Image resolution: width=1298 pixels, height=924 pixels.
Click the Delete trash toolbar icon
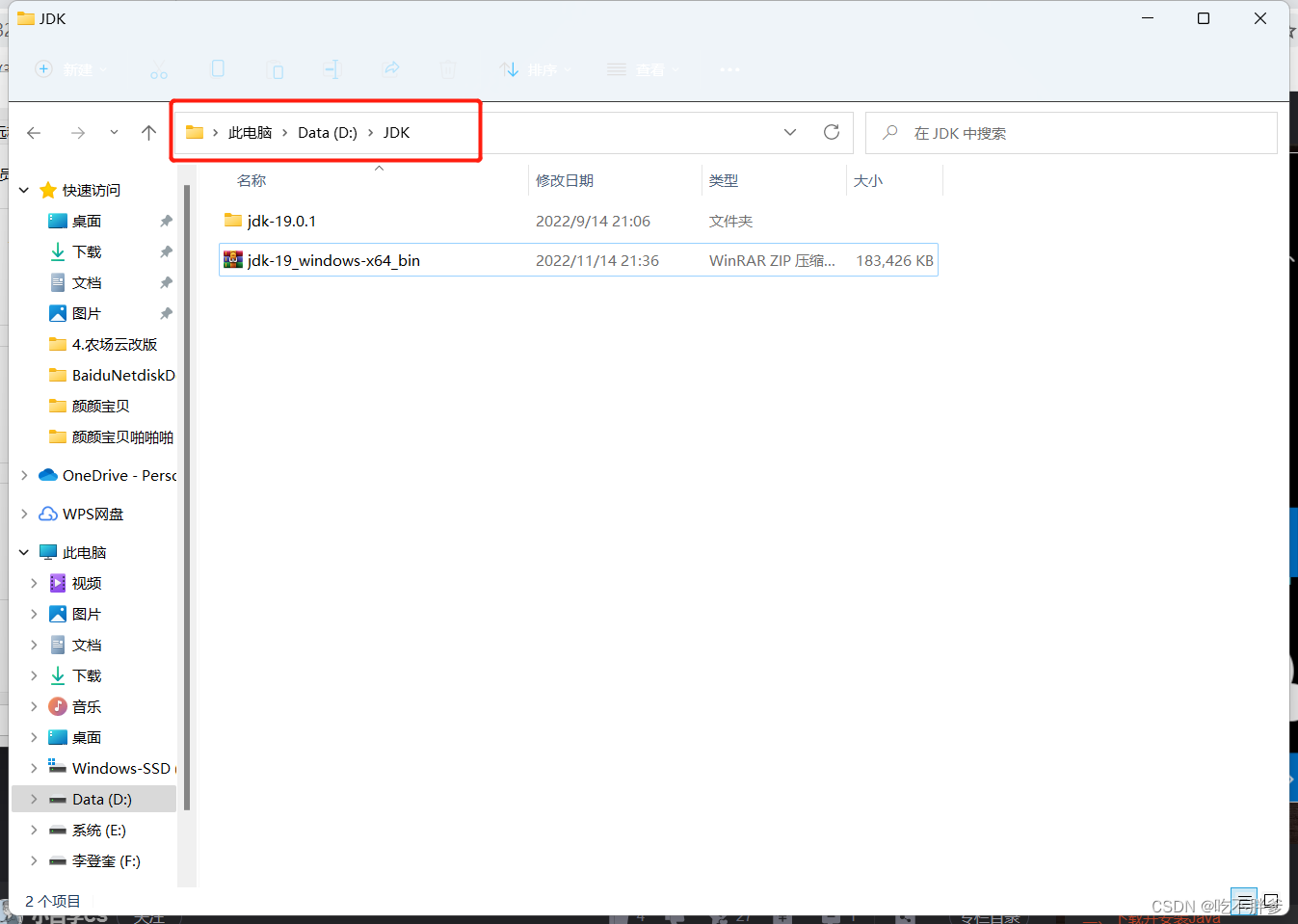pyautogui.click(x=448, y=69)
